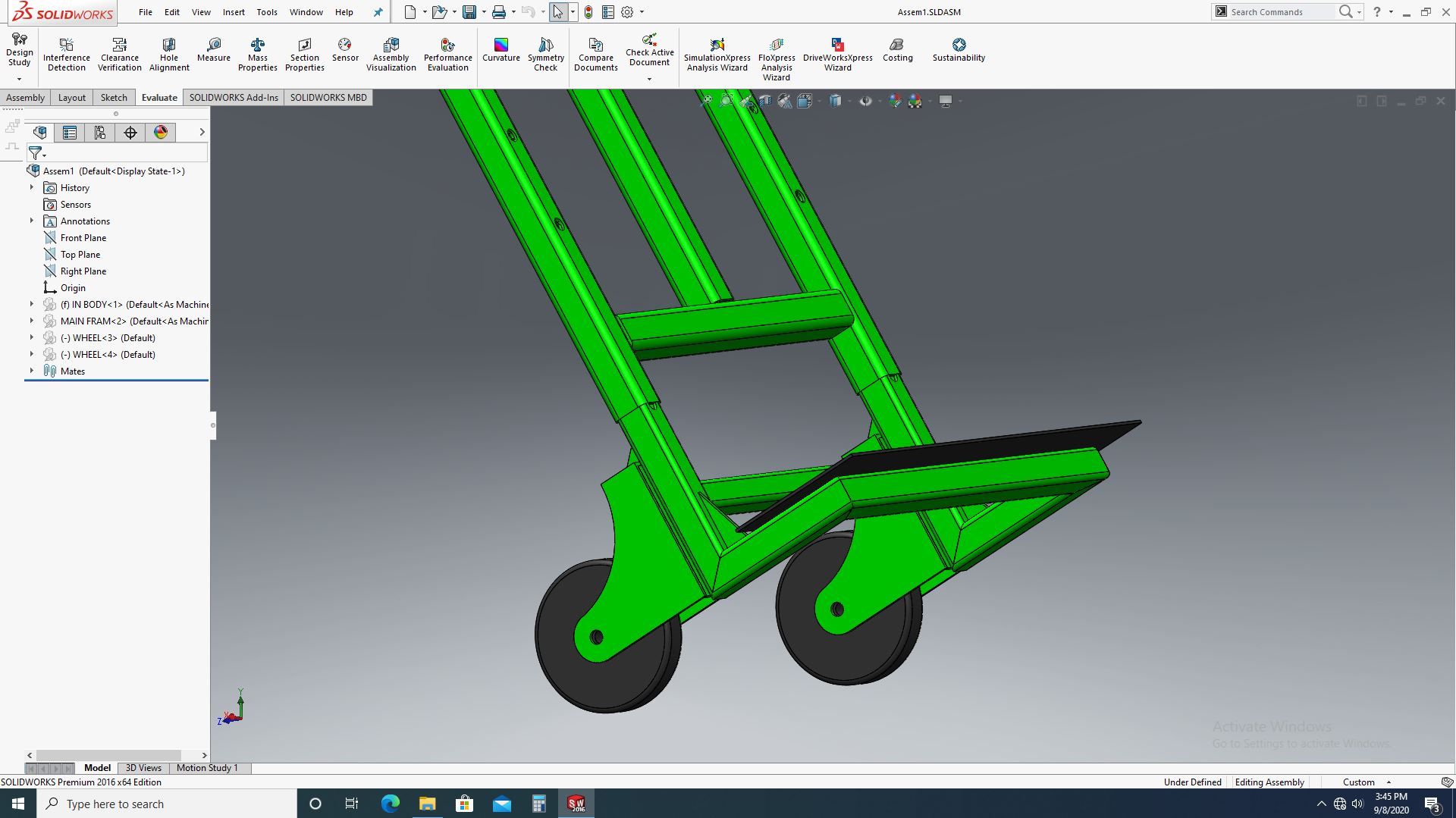The image size is (1456, 818).
Task: Open the Tools menu
Action: click(267, 12)
